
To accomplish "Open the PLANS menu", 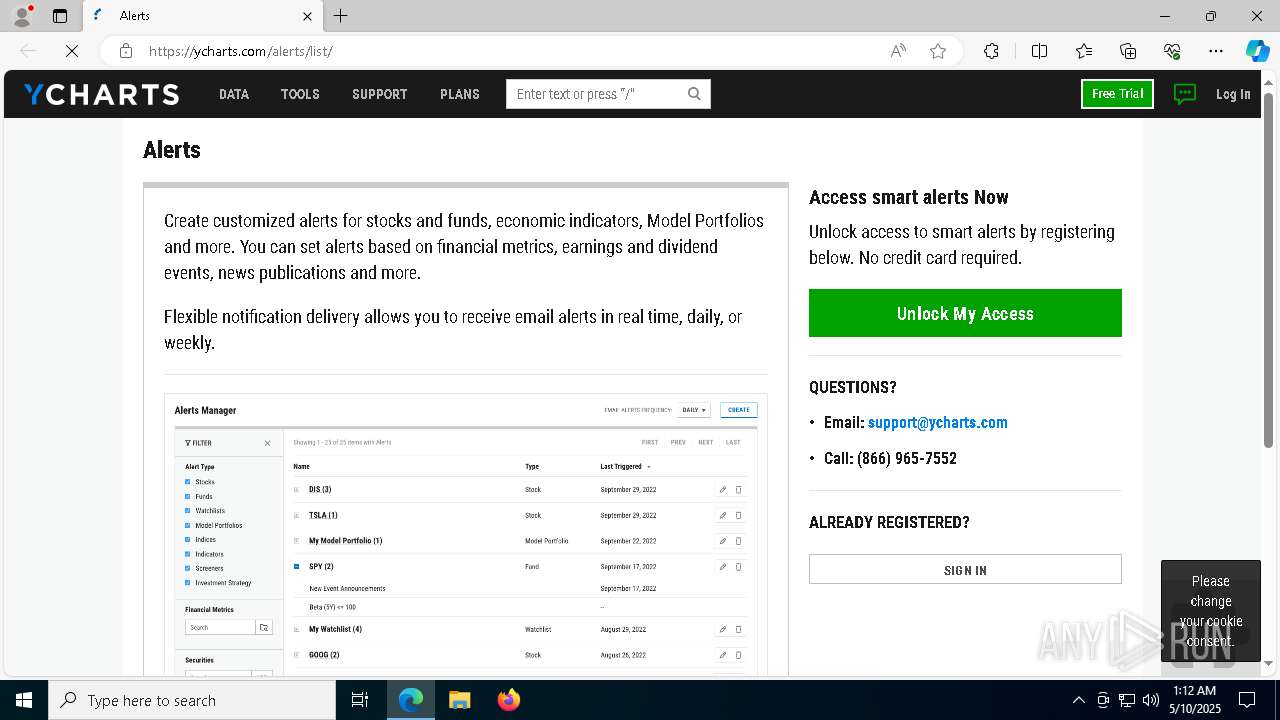I will [x=460, y=94].
